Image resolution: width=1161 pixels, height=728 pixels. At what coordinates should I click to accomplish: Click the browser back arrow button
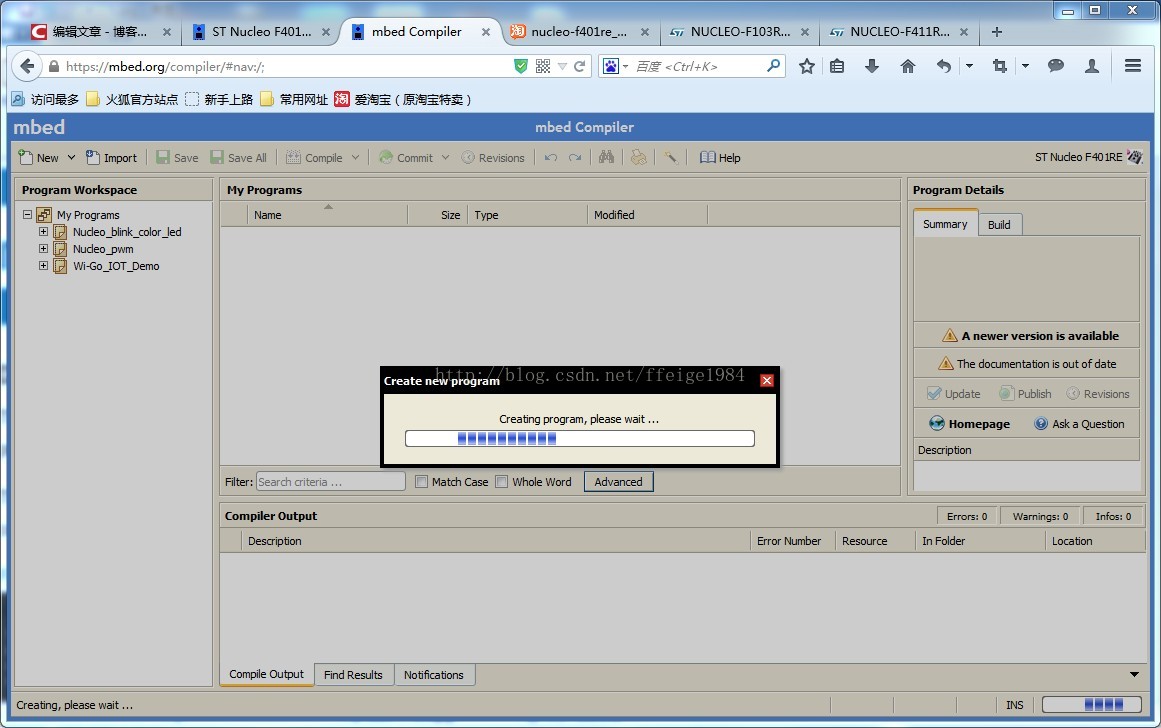[x=27, y=66]
